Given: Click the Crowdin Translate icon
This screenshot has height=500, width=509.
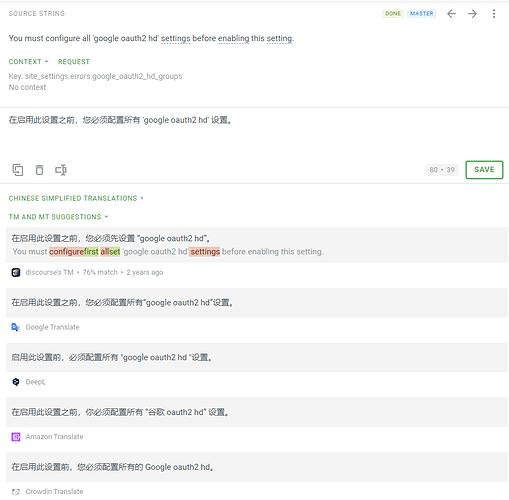Looking at the screenshot, I should pyautogui.click(x=16, y=492).
